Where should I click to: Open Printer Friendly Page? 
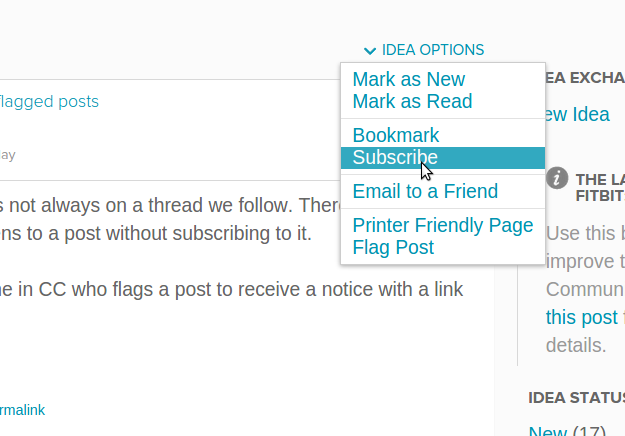pos(442,225)
